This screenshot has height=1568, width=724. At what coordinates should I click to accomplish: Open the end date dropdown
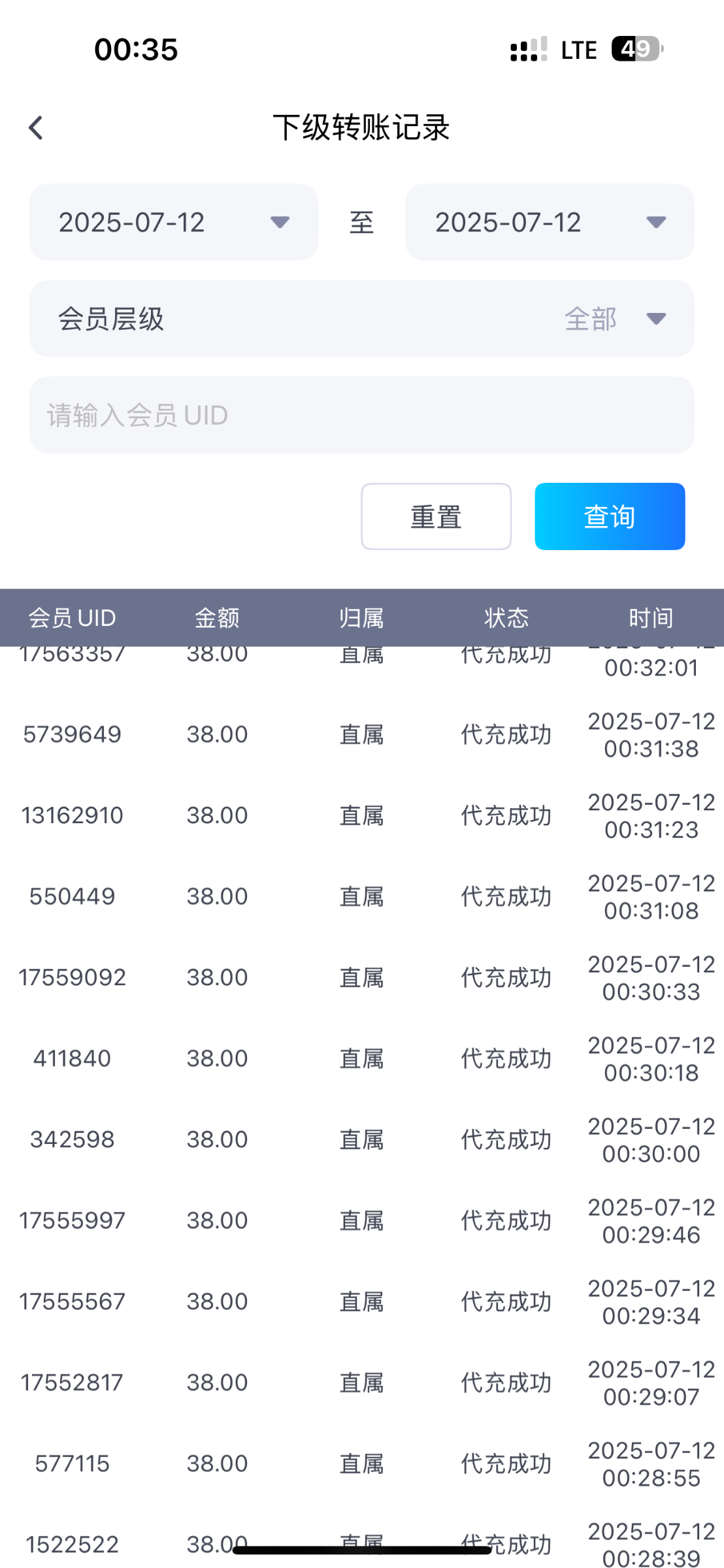pyautogui.click(x=550, y=222)
